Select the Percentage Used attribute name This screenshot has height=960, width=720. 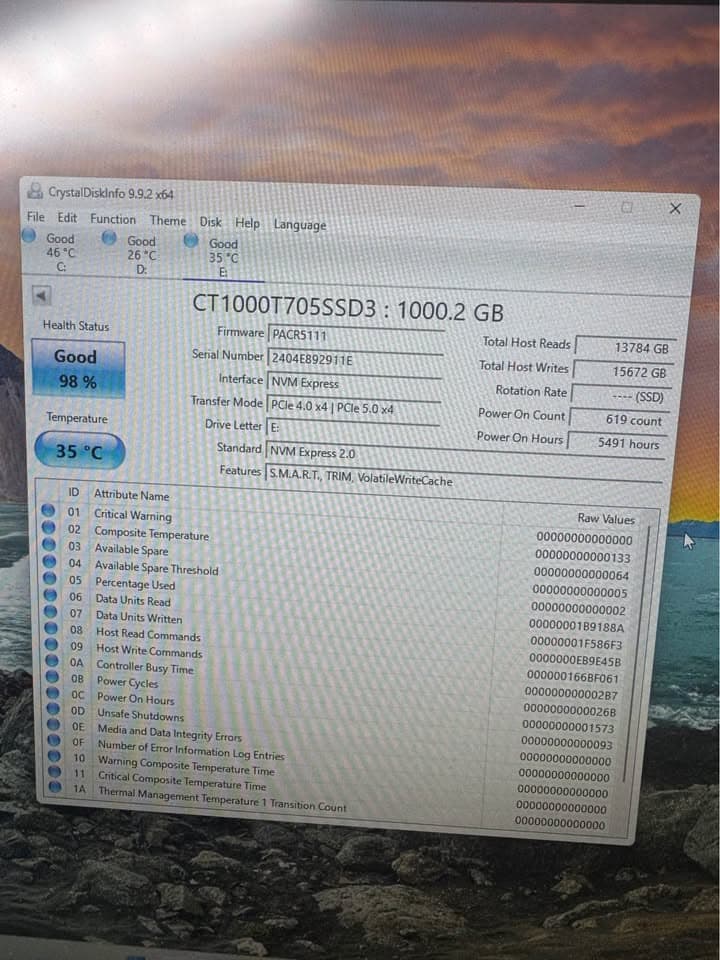[135, 583]
